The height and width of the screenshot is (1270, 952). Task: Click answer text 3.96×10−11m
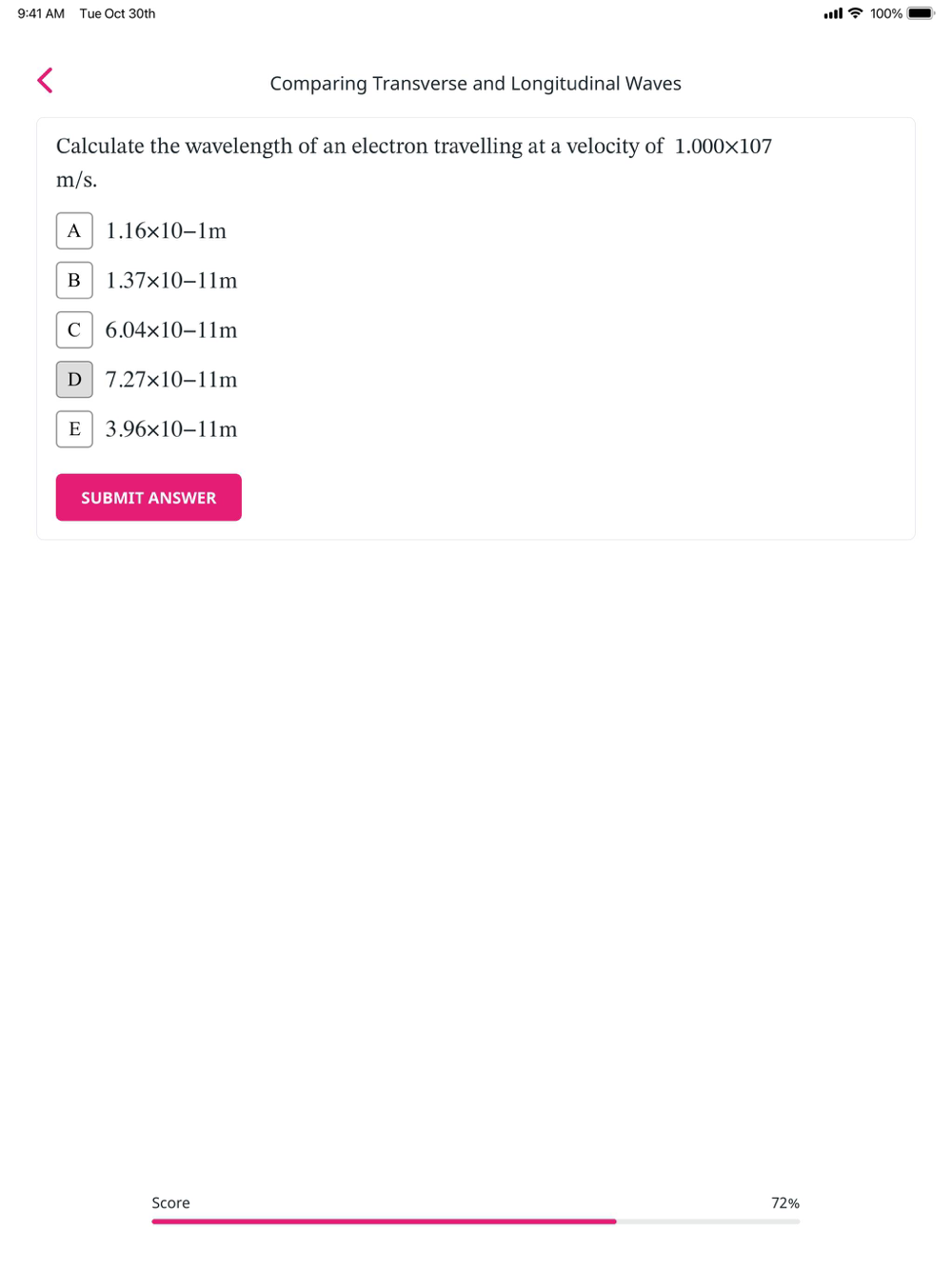(171, 429)
